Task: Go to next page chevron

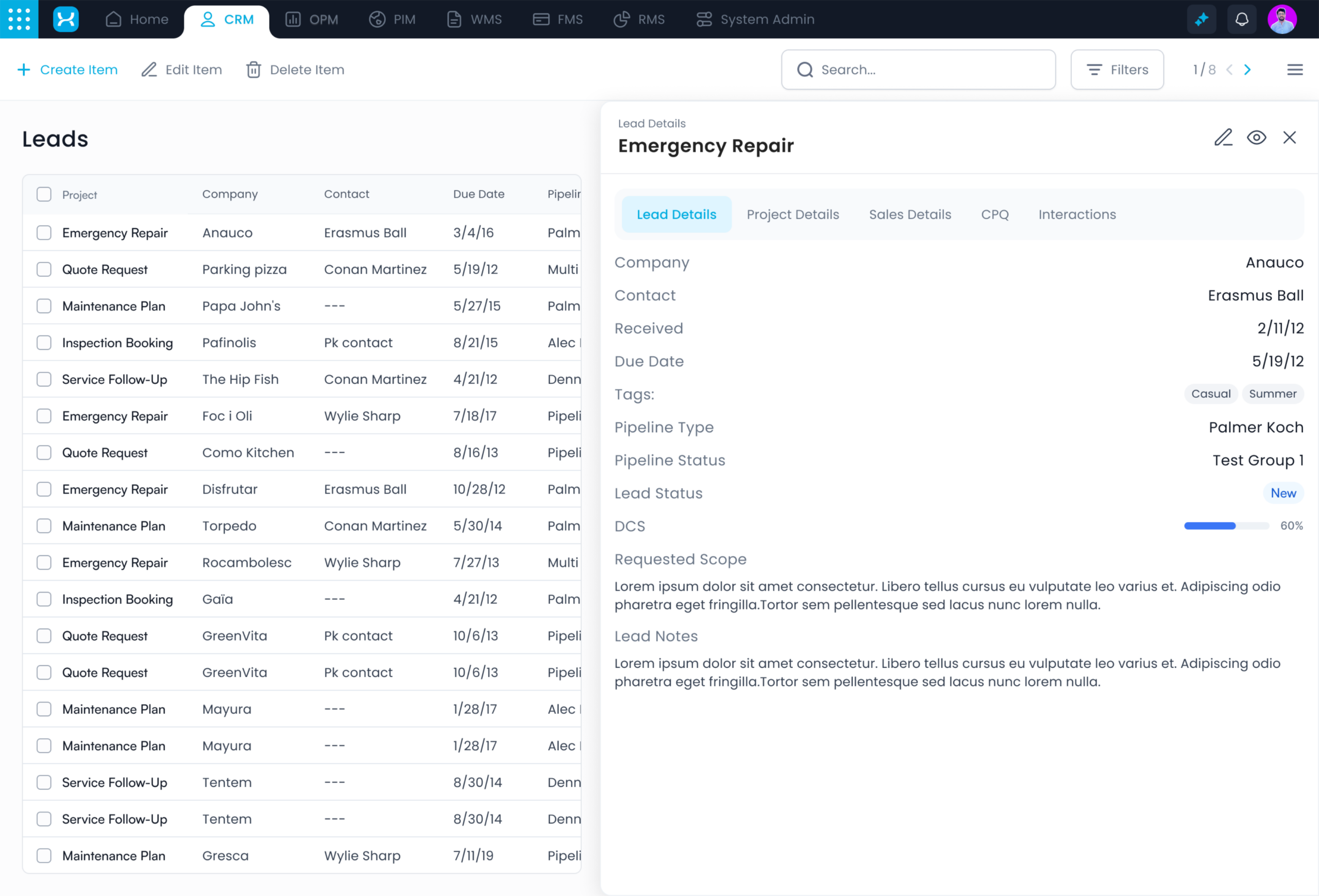Action: point(1247,70)
